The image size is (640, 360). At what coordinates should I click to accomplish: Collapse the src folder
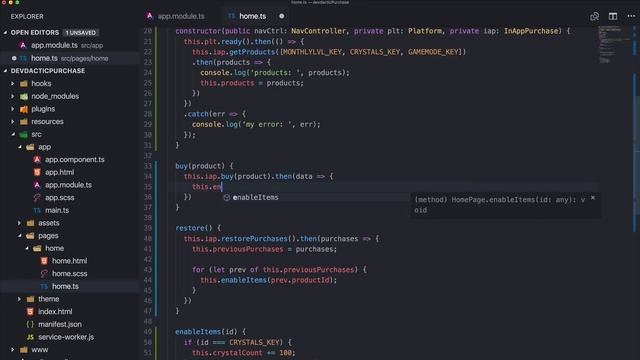(13, 134)
